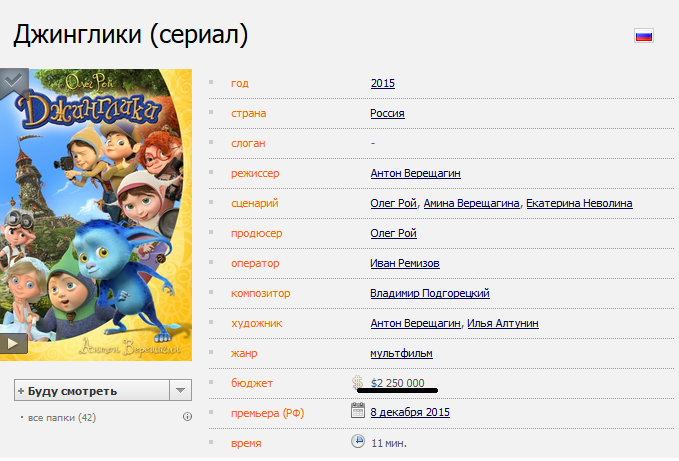The height and width of the screenshot is (461, 679).
Task: Open the folders info icon
Action: 187,417
